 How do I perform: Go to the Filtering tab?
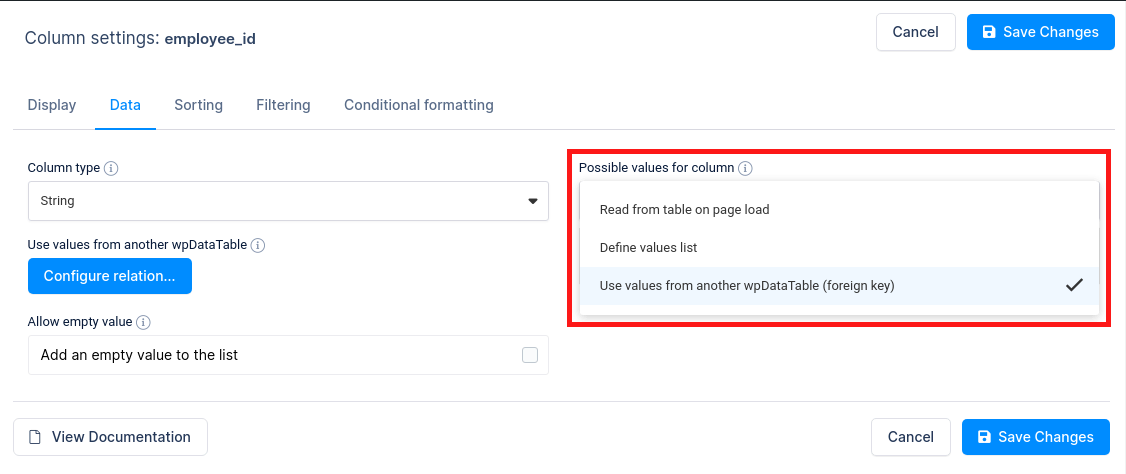(283, 105)
